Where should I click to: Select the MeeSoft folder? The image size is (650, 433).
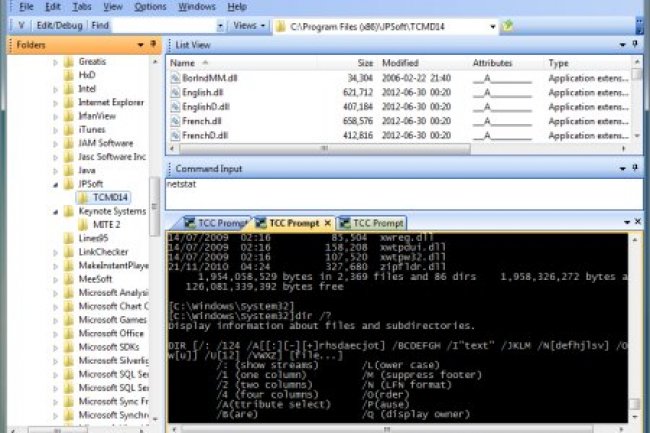95,279
